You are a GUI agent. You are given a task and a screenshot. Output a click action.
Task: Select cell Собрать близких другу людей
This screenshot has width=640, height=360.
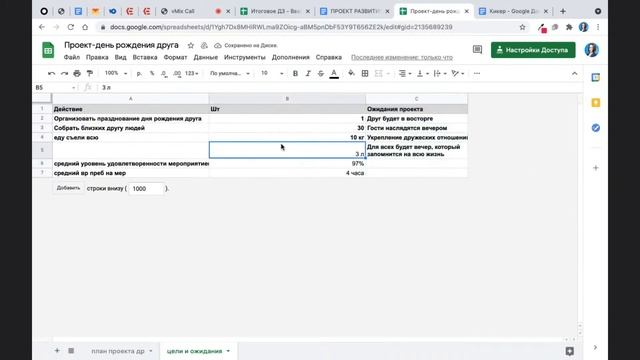pos(131,128)
